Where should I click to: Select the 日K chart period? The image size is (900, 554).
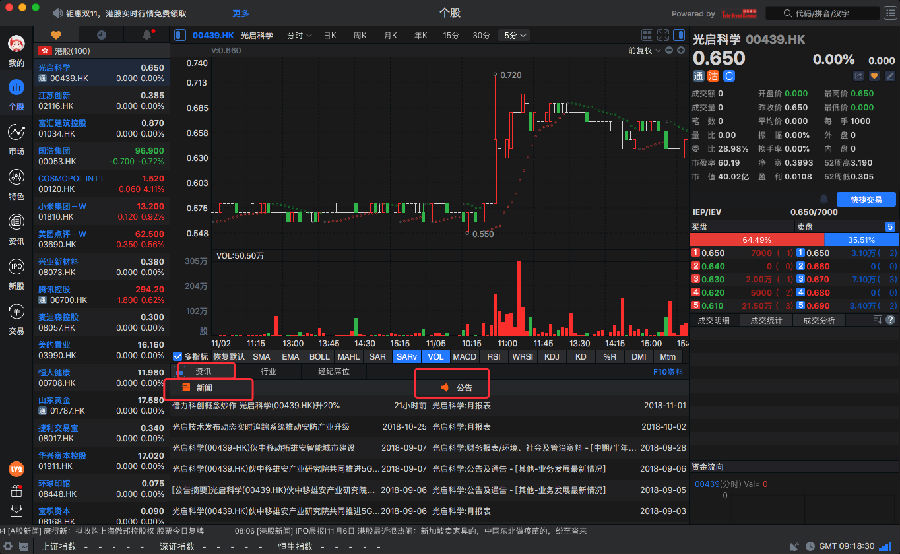pyautogui.click(x=330, y=36)
